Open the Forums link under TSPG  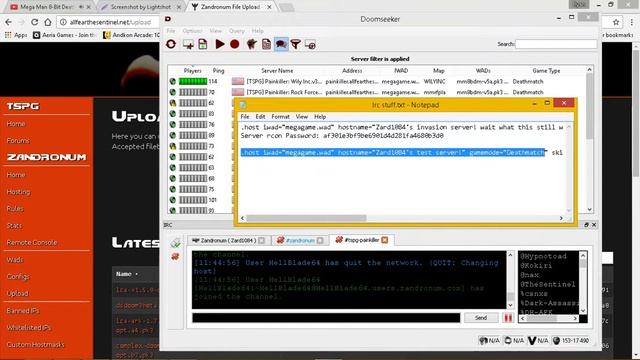tap(18, 141)
